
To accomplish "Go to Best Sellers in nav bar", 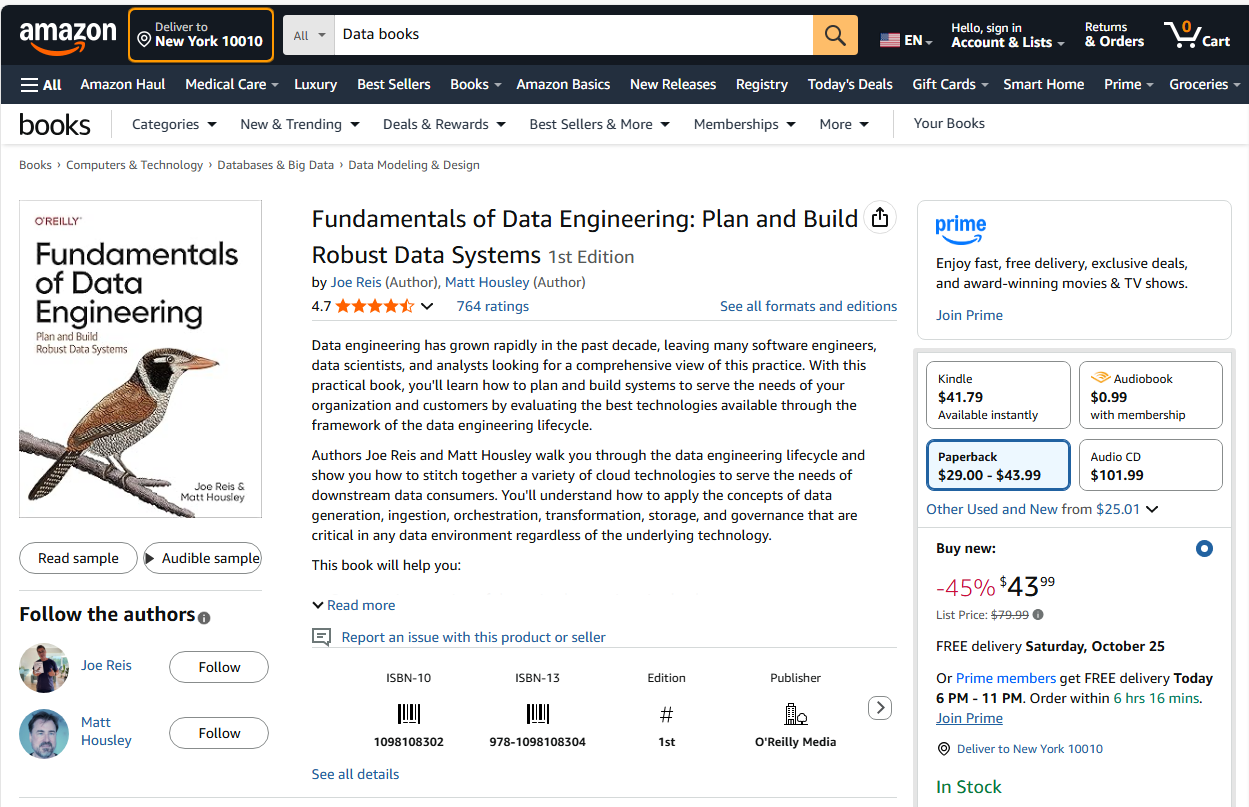I will pyautogui.click(x=394, y=84).
